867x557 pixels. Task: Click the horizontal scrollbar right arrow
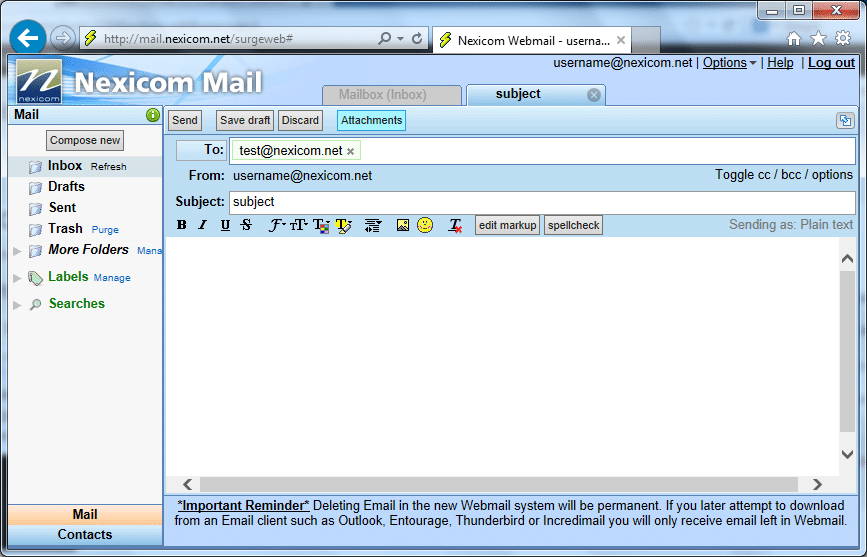click(817, 485)
